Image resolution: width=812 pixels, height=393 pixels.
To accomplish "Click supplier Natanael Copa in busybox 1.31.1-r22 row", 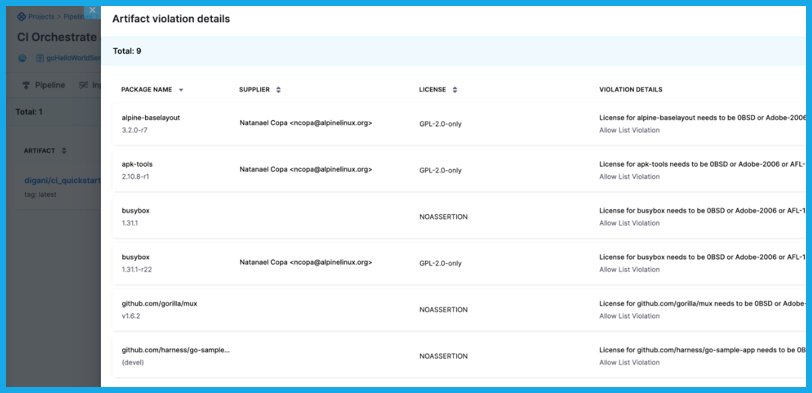I will pyautogui.click(x=306, y=263).
